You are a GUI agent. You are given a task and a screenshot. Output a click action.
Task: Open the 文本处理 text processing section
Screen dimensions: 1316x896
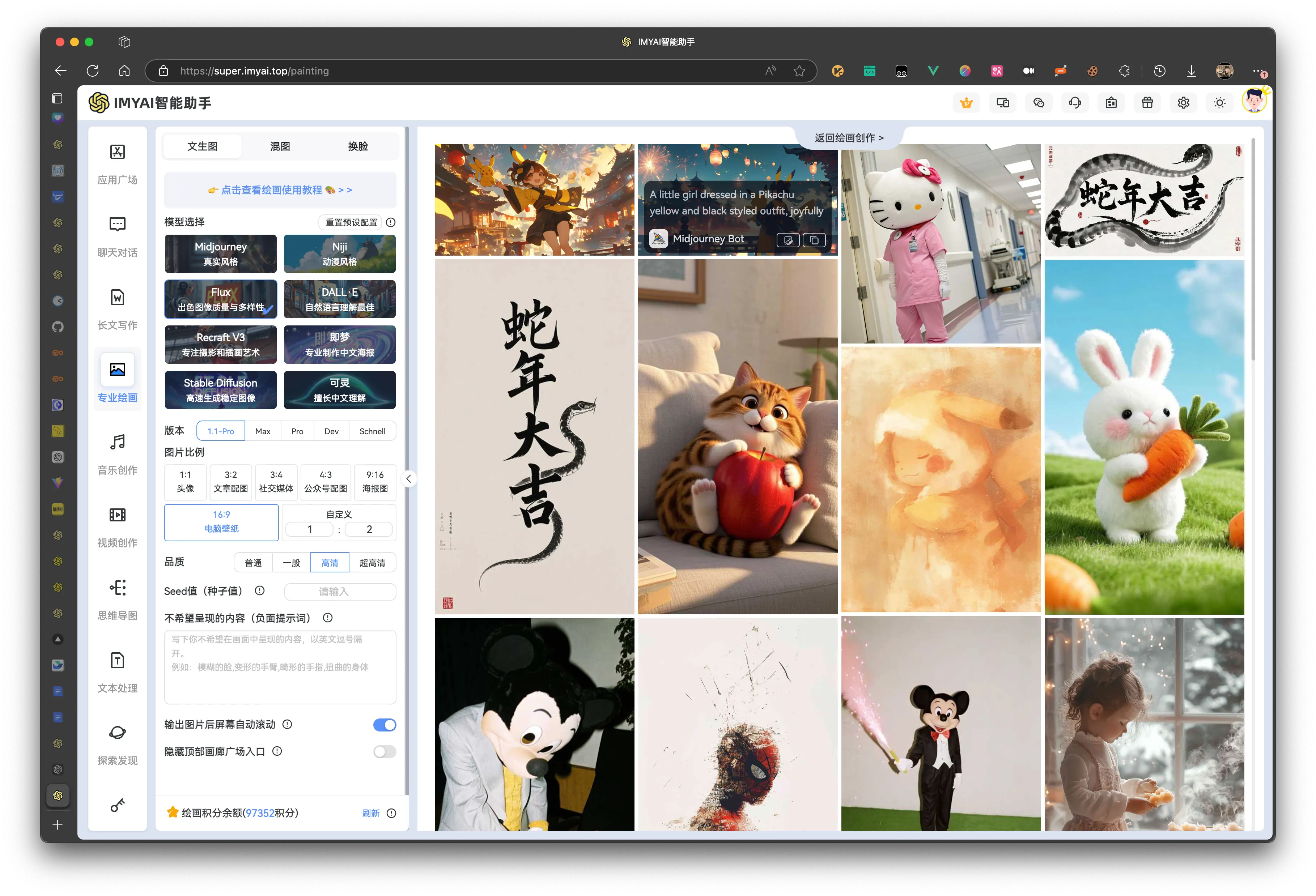(117, 673)
